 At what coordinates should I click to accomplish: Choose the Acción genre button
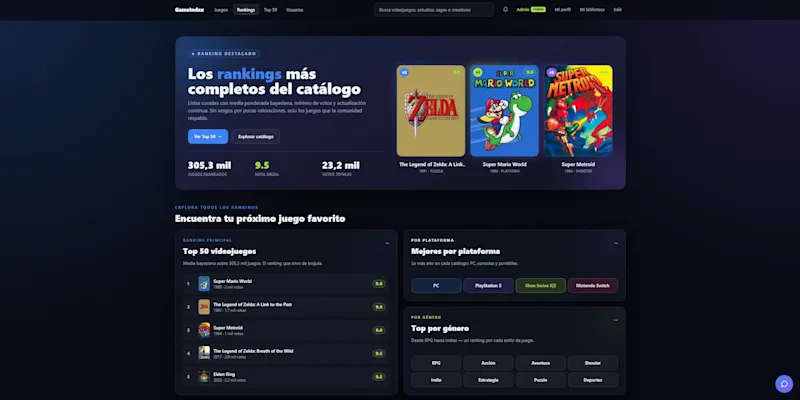[488, 363]
